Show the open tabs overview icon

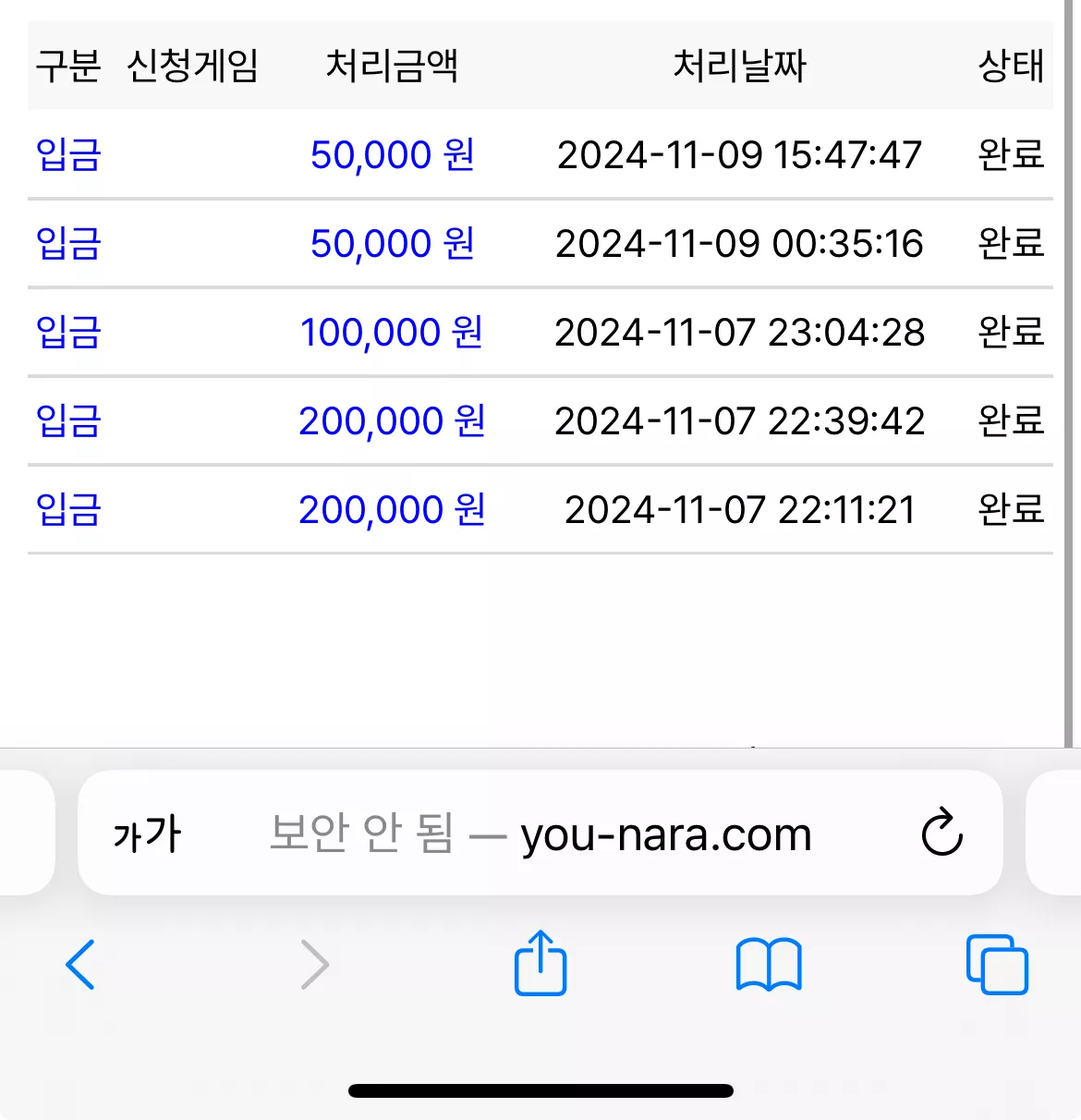pyautogui.click(x=997, y=965)
